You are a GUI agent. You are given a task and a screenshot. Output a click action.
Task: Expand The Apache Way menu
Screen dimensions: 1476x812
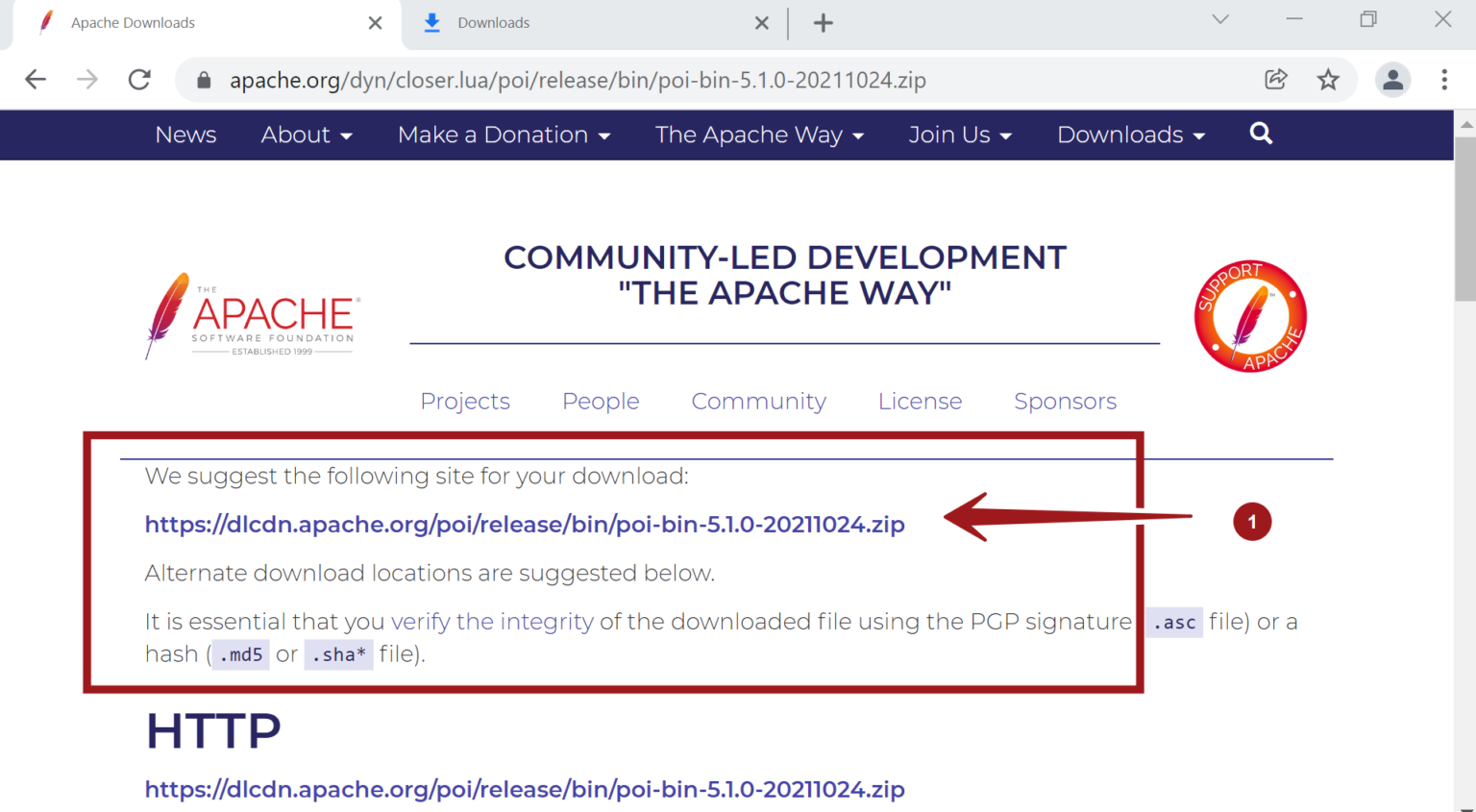(759, 135)
